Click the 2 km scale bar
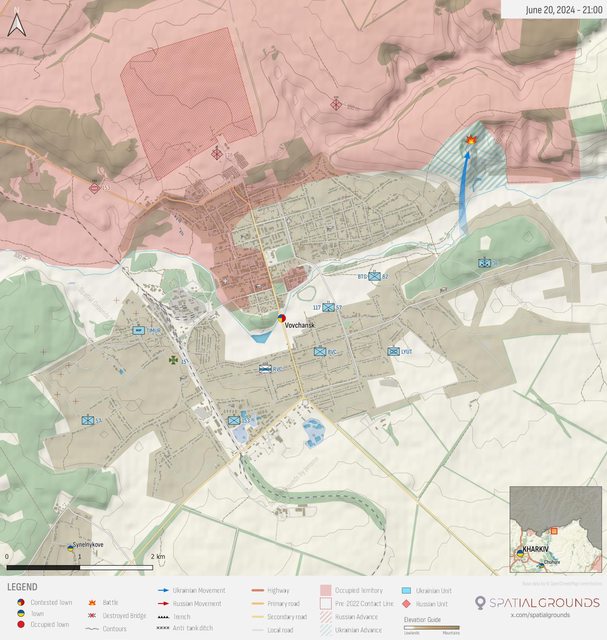 point(80,568)
